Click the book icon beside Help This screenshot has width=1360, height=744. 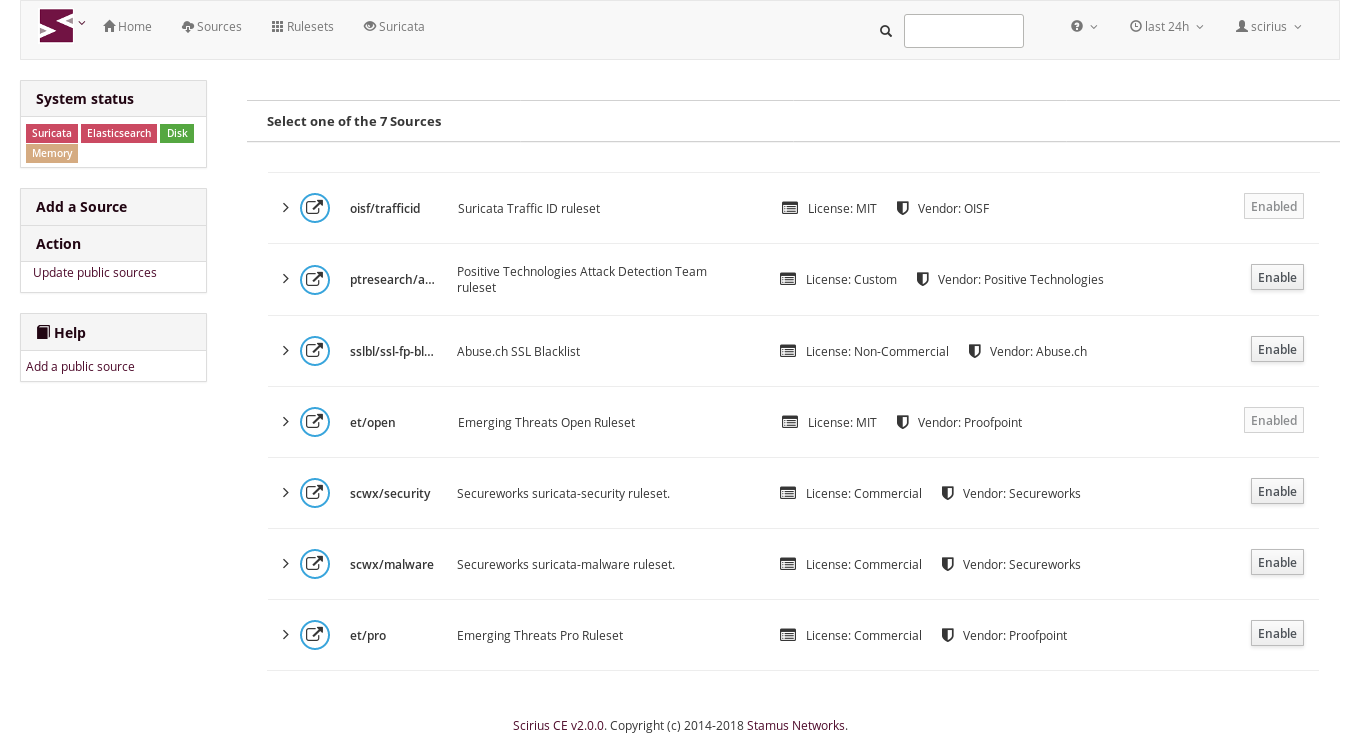point(43,332)
